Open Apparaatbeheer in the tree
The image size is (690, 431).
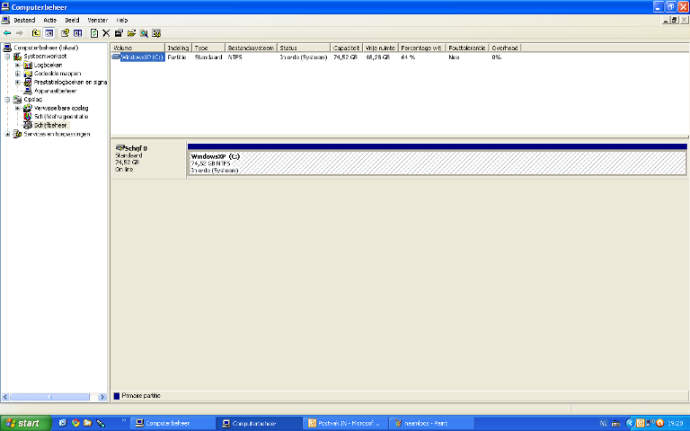click(x=55, y=91)
